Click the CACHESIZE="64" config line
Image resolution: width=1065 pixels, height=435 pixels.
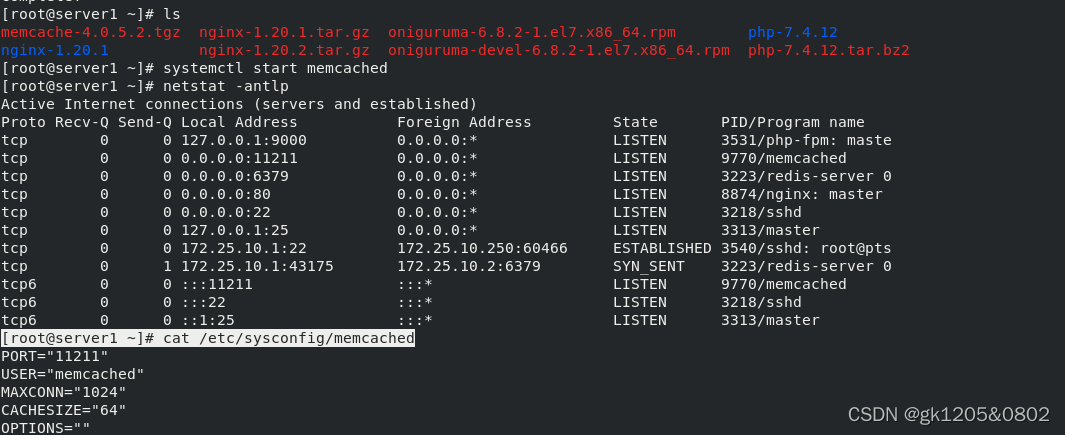point(64,411)
